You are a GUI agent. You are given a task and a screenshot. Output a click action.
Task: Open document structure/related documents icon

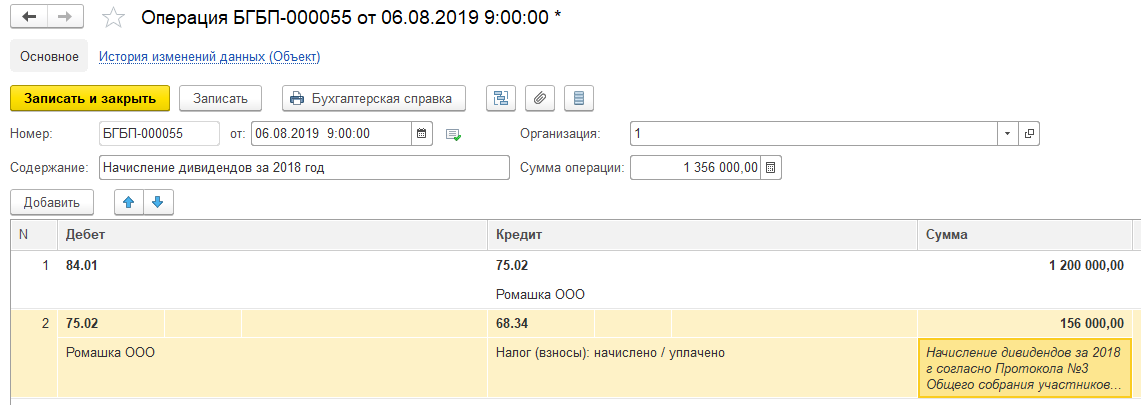coord(501,98)
